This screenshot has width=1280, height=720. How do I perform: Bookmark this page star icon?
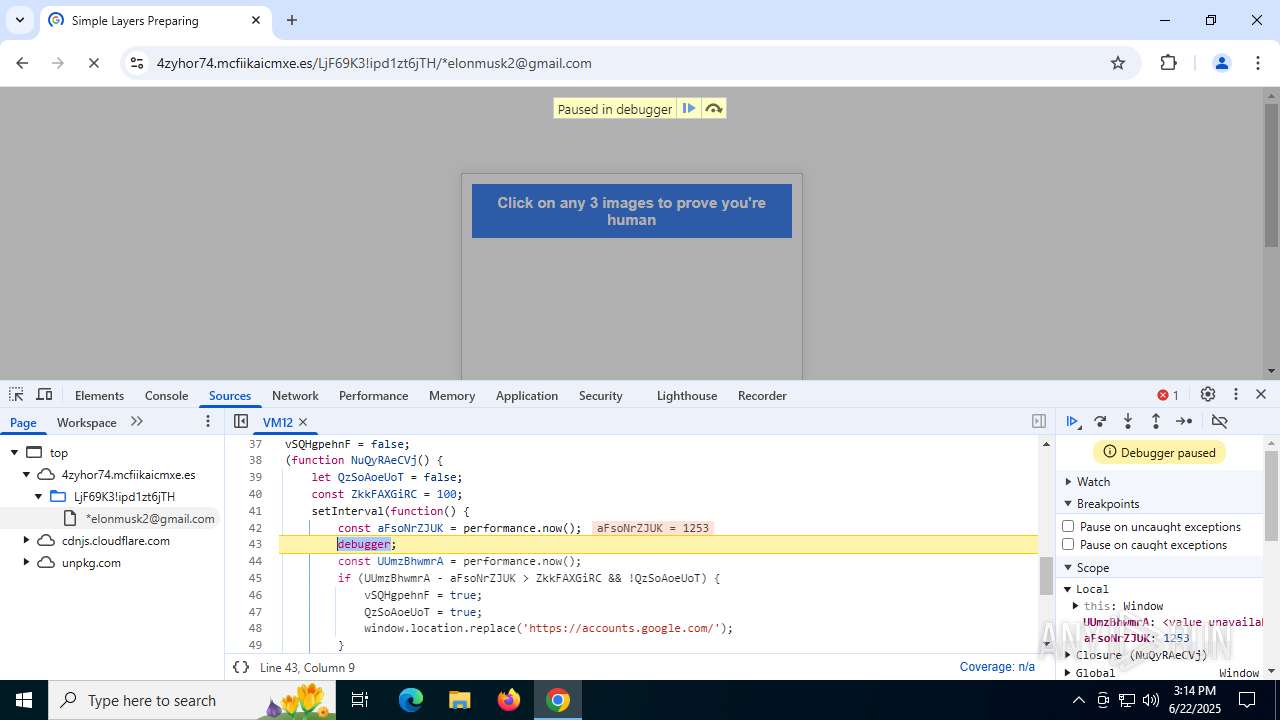coord(1118,63)
